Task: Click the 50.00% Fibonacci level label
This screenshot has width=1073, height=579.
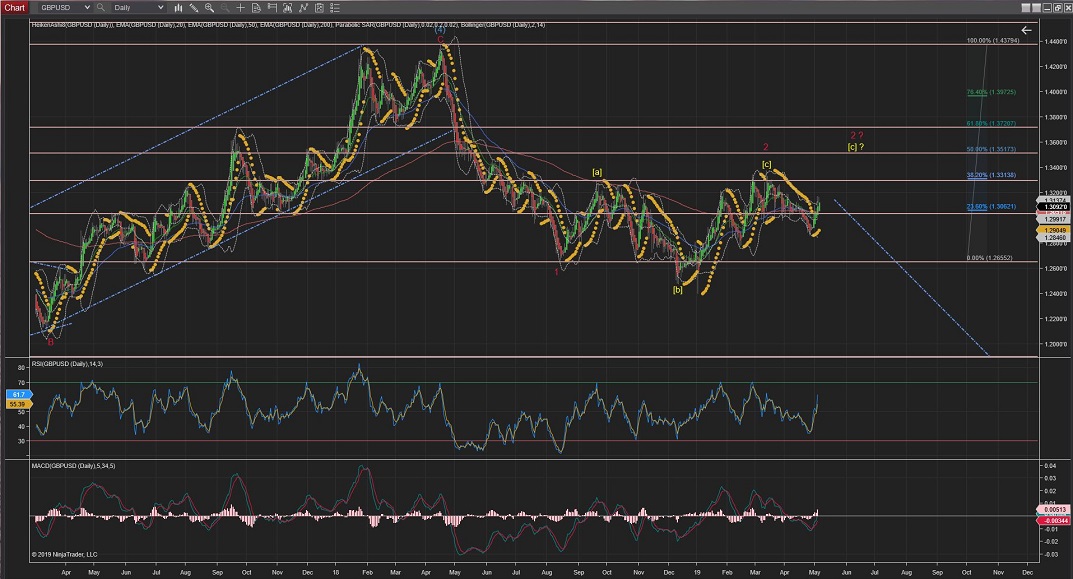Action: pos(991,149)
